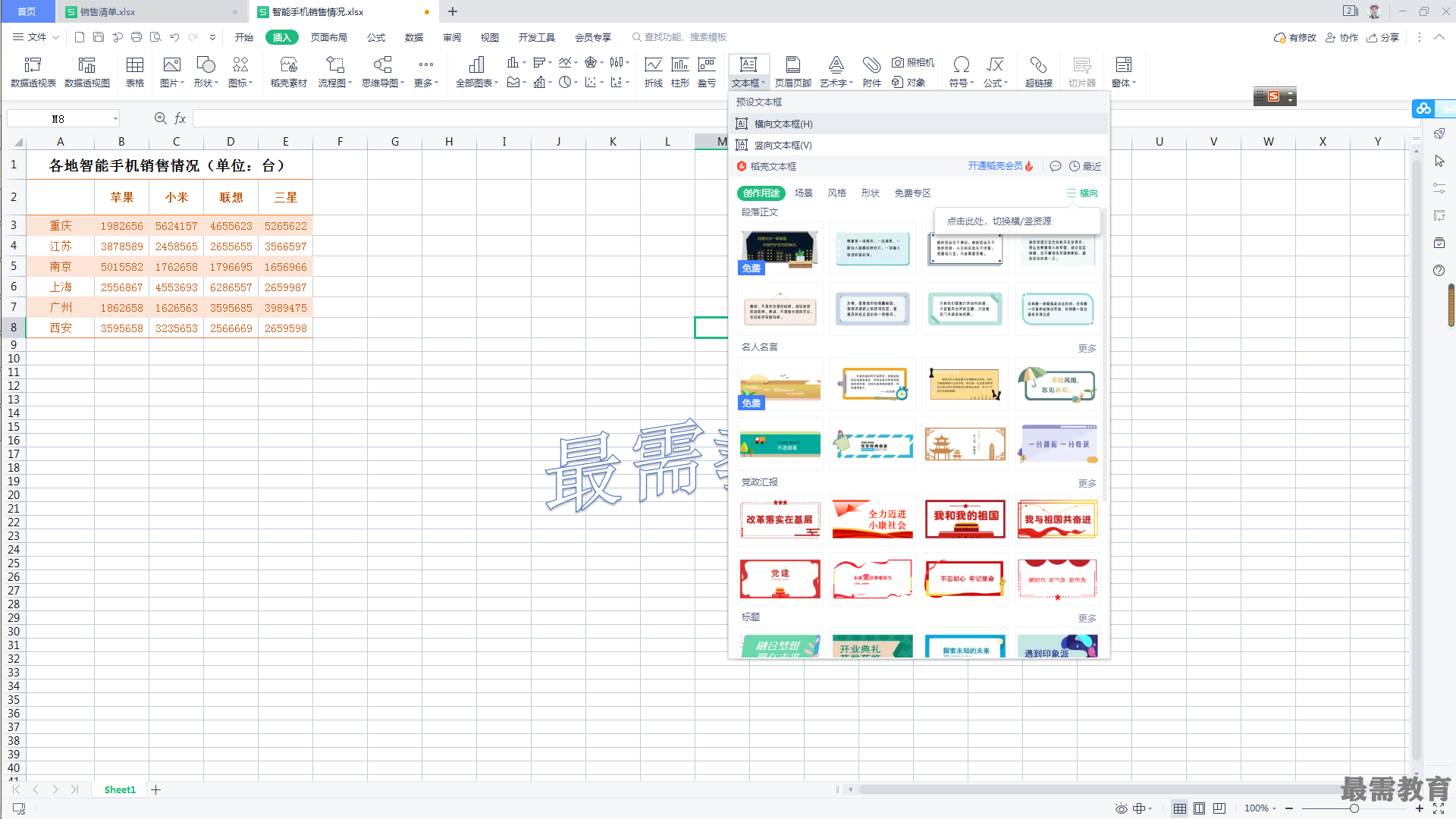This screenshot has width=1456, height=819.
Task: Select the 场景 filter tab
Action: click(804, 193)
